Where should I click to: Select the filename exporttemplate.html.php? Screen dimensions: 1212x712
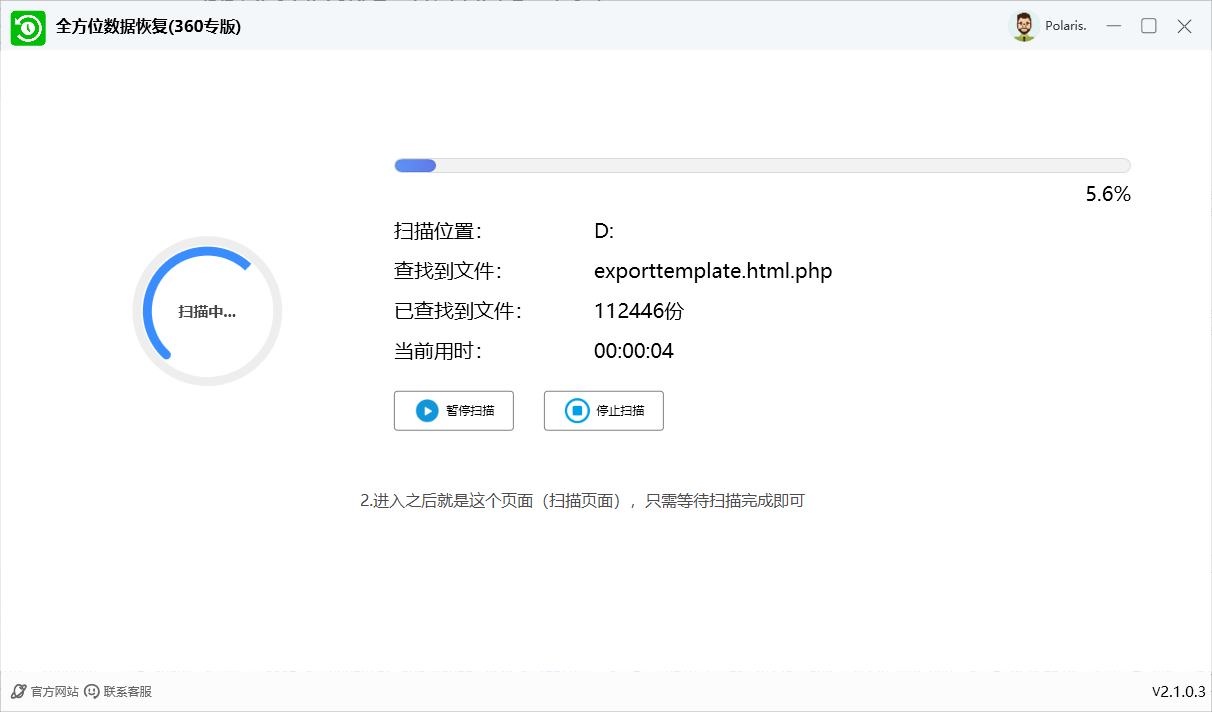point(713,270)
